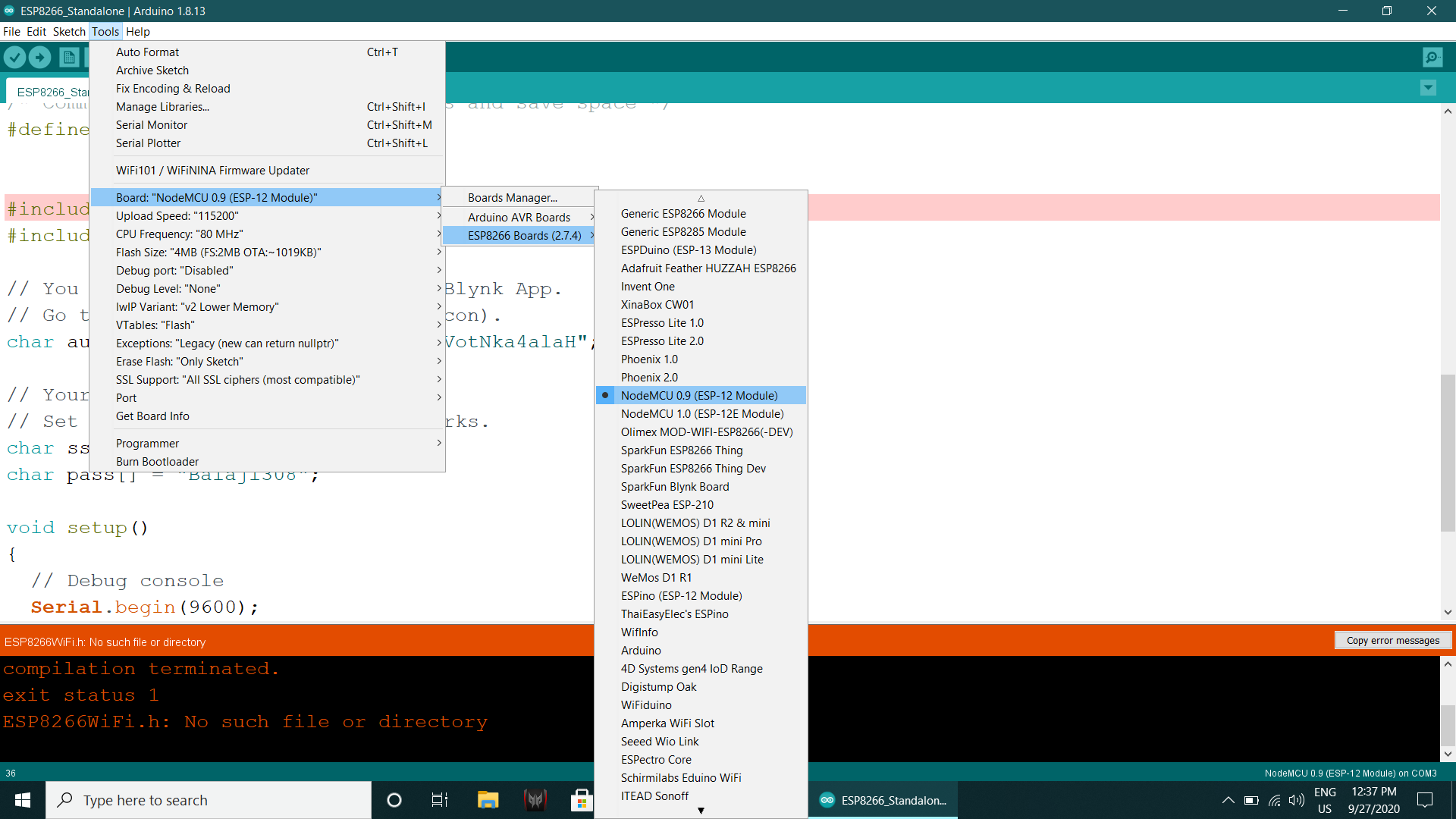
Task: Select NodeMCU 1.0 (ESP-12E Module) board
Action: pos(701,414)
